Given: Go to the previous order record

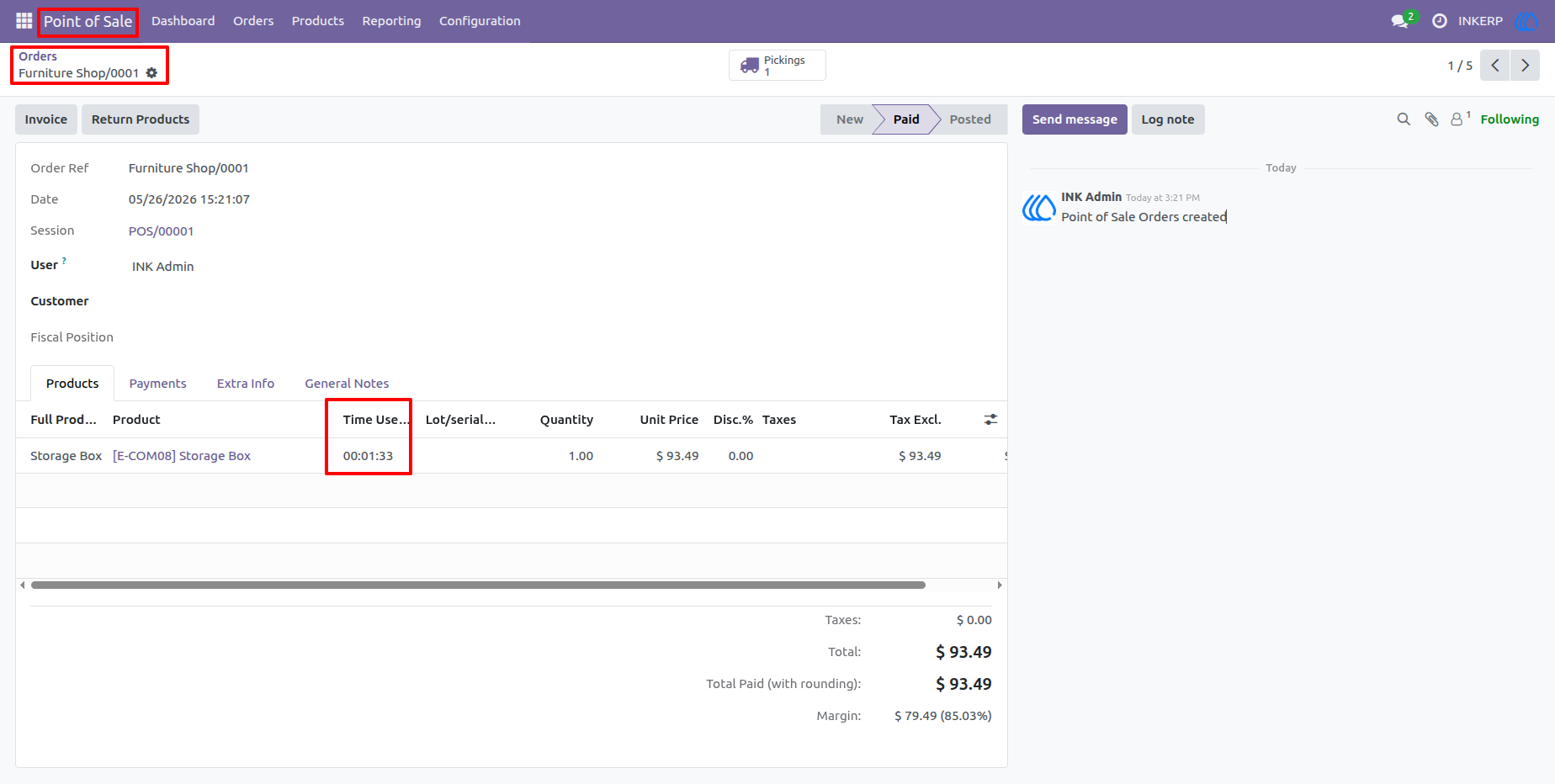Looking at the screenshot, I should point(1495,65).
